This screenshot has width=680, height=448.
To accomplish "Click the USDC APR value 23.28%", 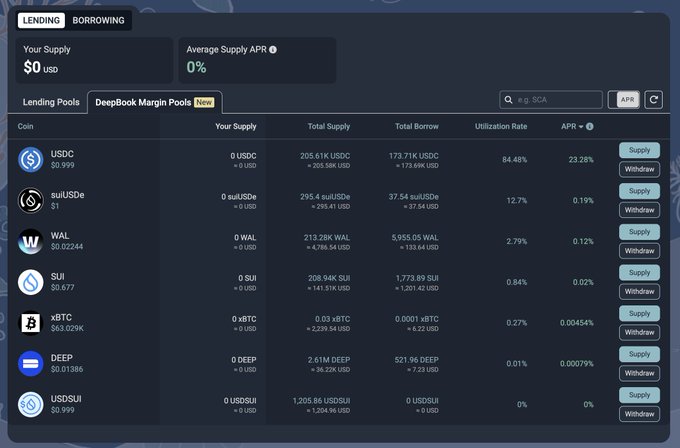I will pyautogui.click(x=581, y=160).
